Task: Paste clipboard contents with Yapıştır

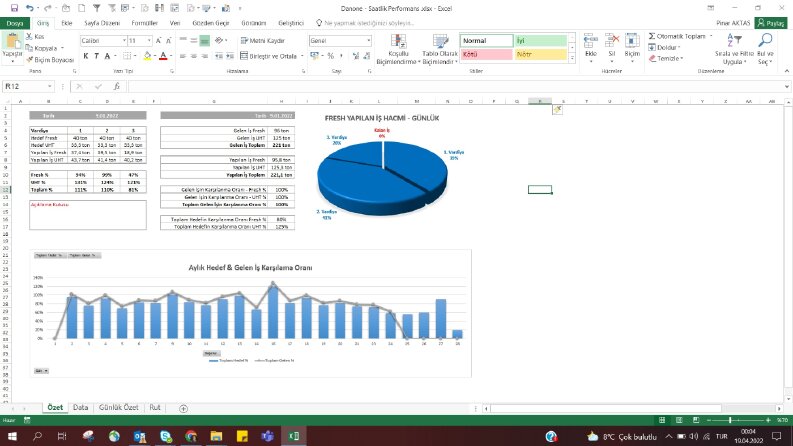Action: [x=12, y=48]
